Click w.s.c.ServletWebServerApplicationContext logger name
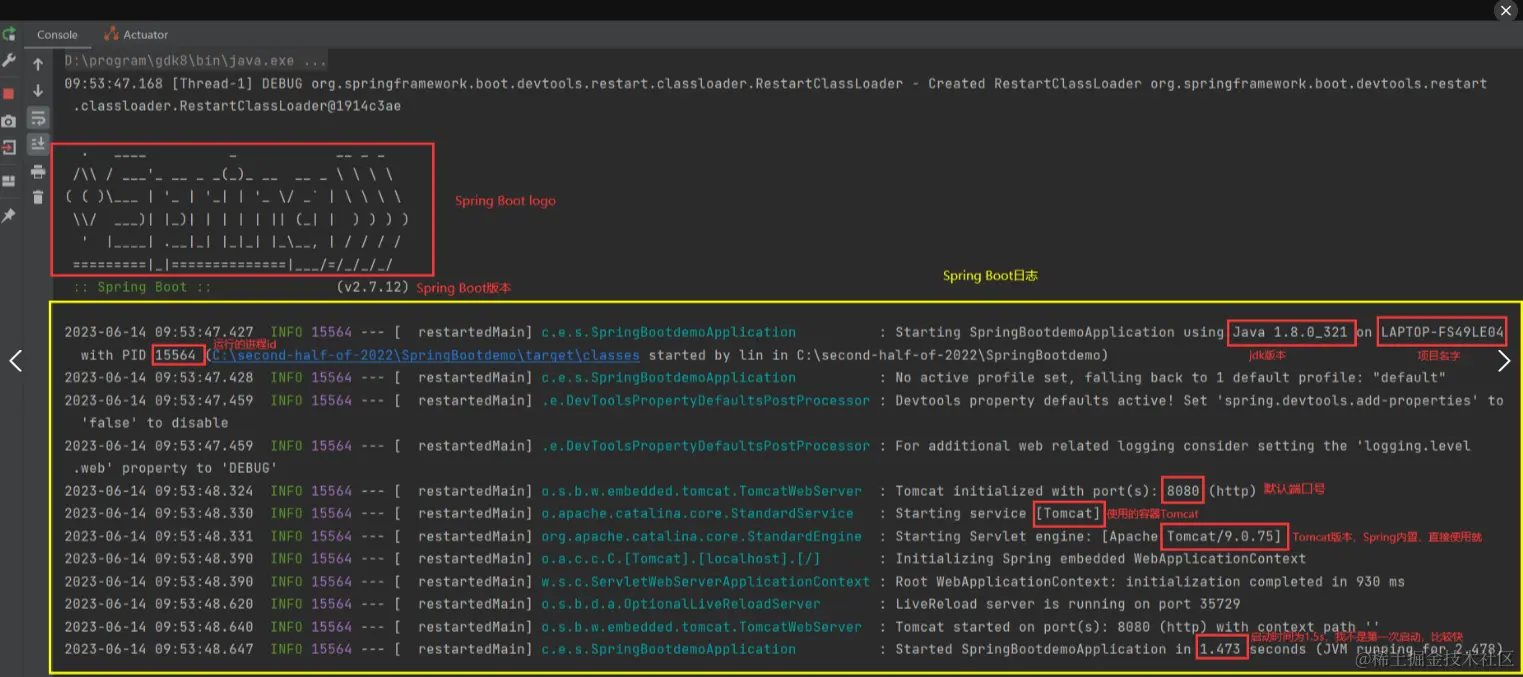 [706, 581]
